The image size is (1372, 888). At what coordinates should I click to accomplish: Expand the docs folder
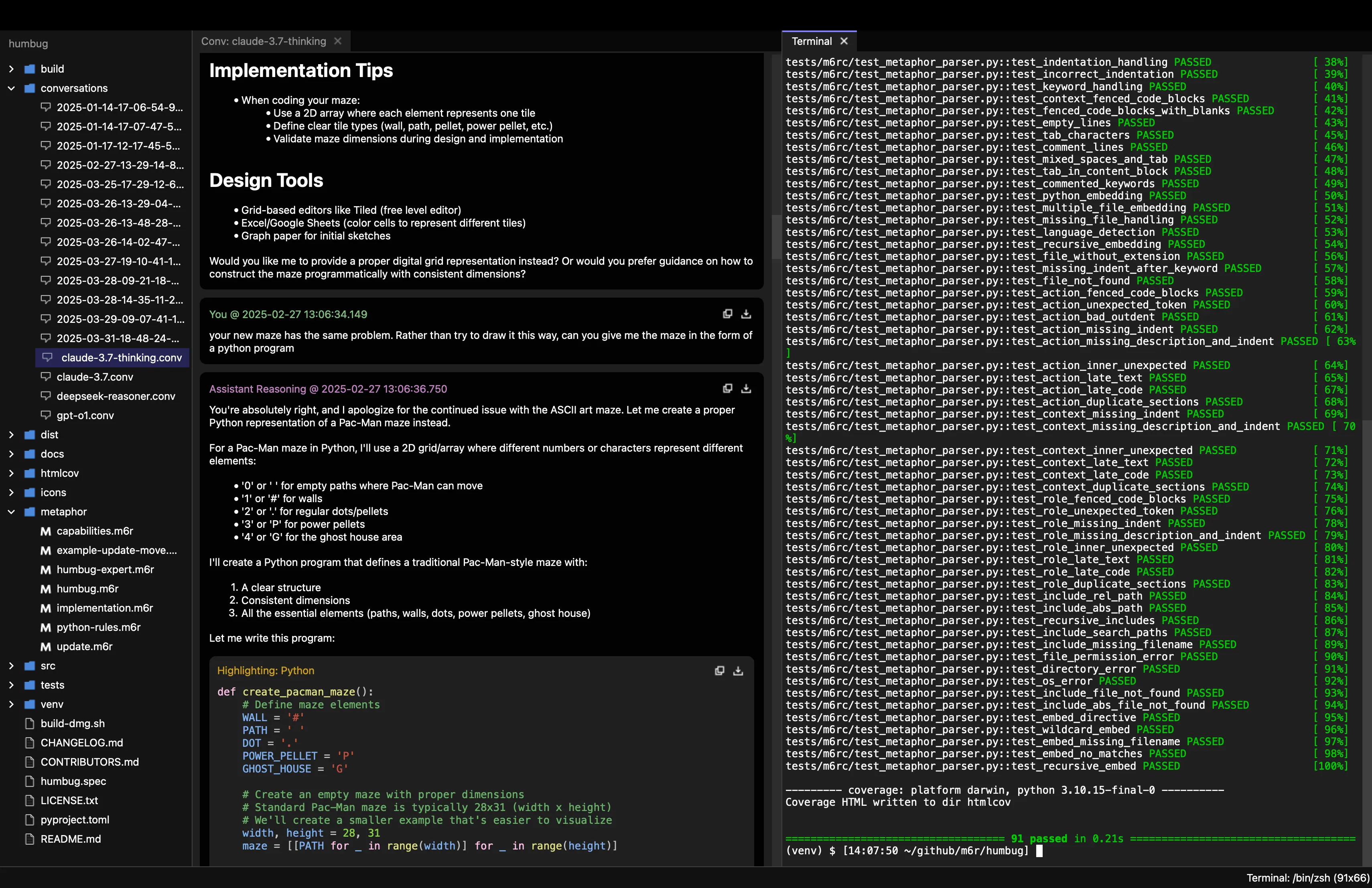11,454
